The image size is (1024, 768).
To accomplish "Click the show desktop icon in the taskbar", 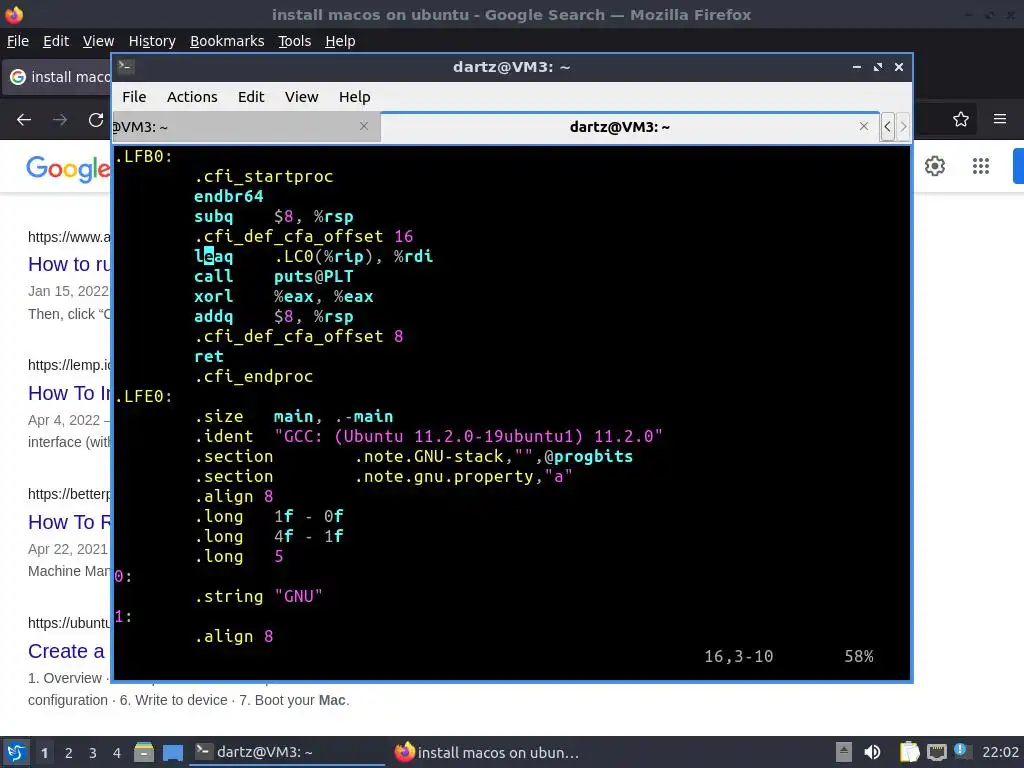I will 173,752.
